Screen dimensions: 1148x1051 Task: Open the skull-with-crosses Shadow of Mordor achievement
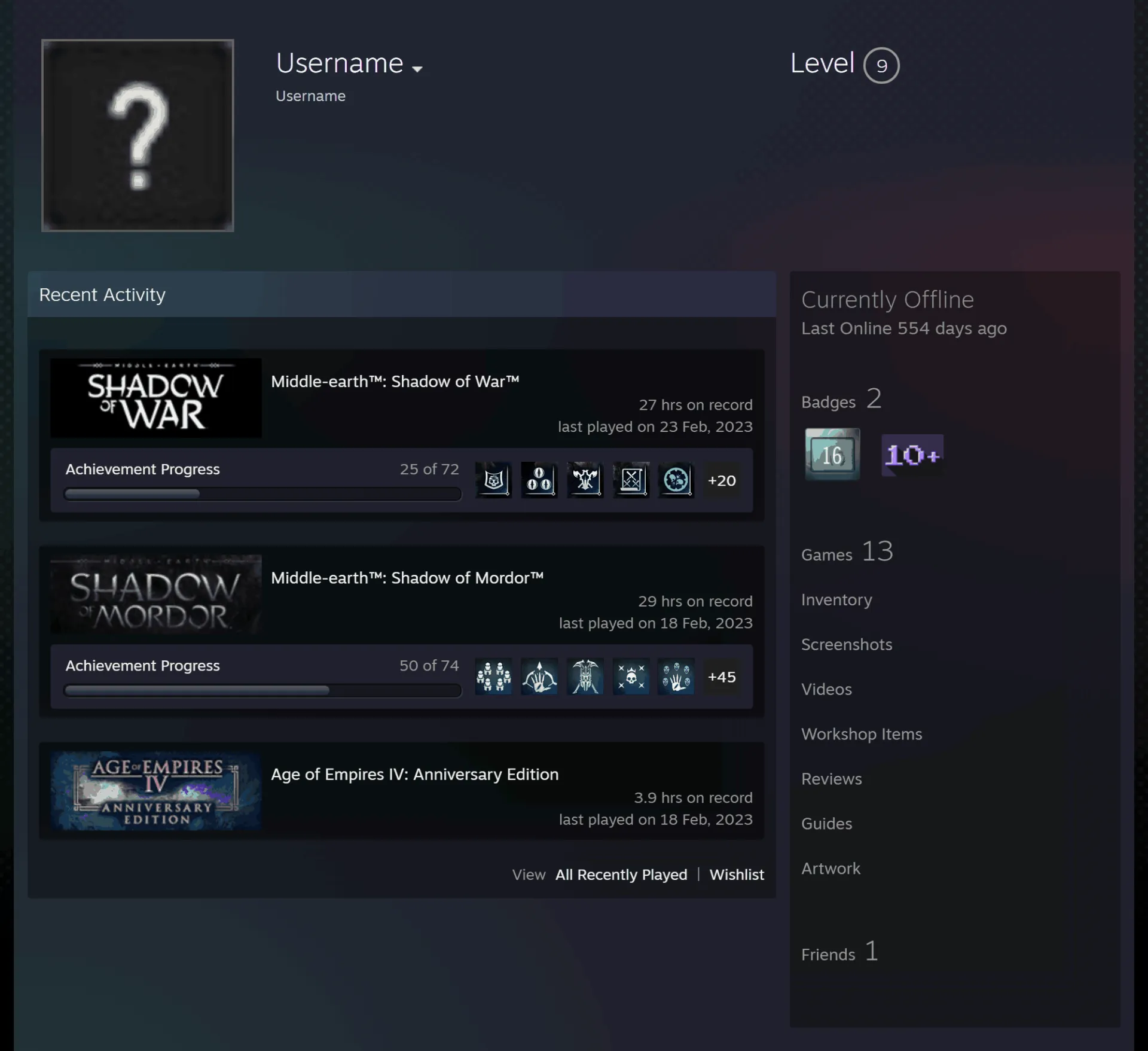point(631,677)
